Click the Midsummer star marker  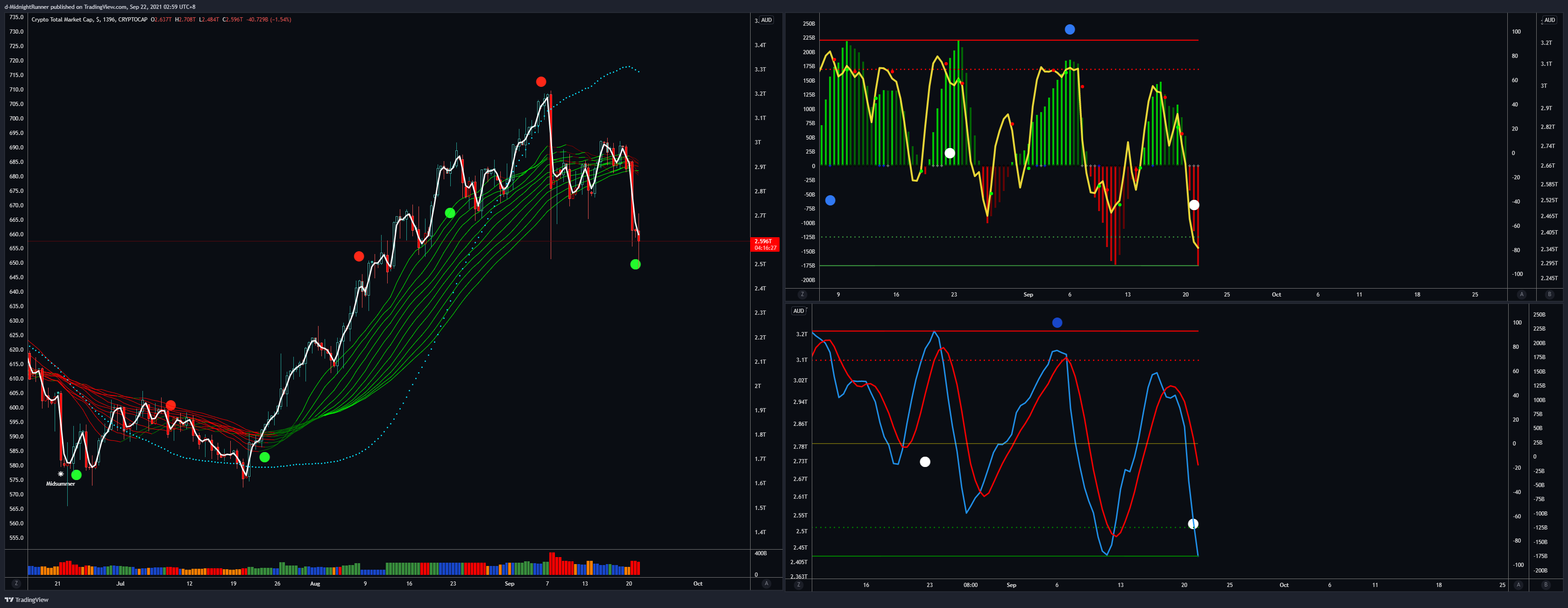(61, 474)
